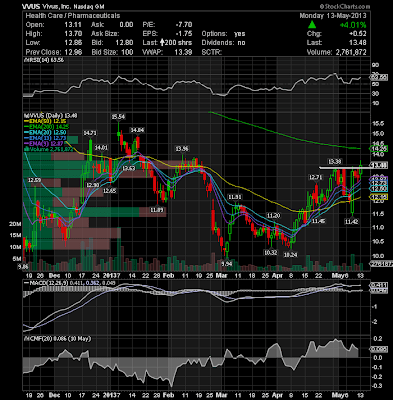This screenshot has width=393, height=400.
Task: Click the 13.56 February price annotation
Action: click(182, 149)
